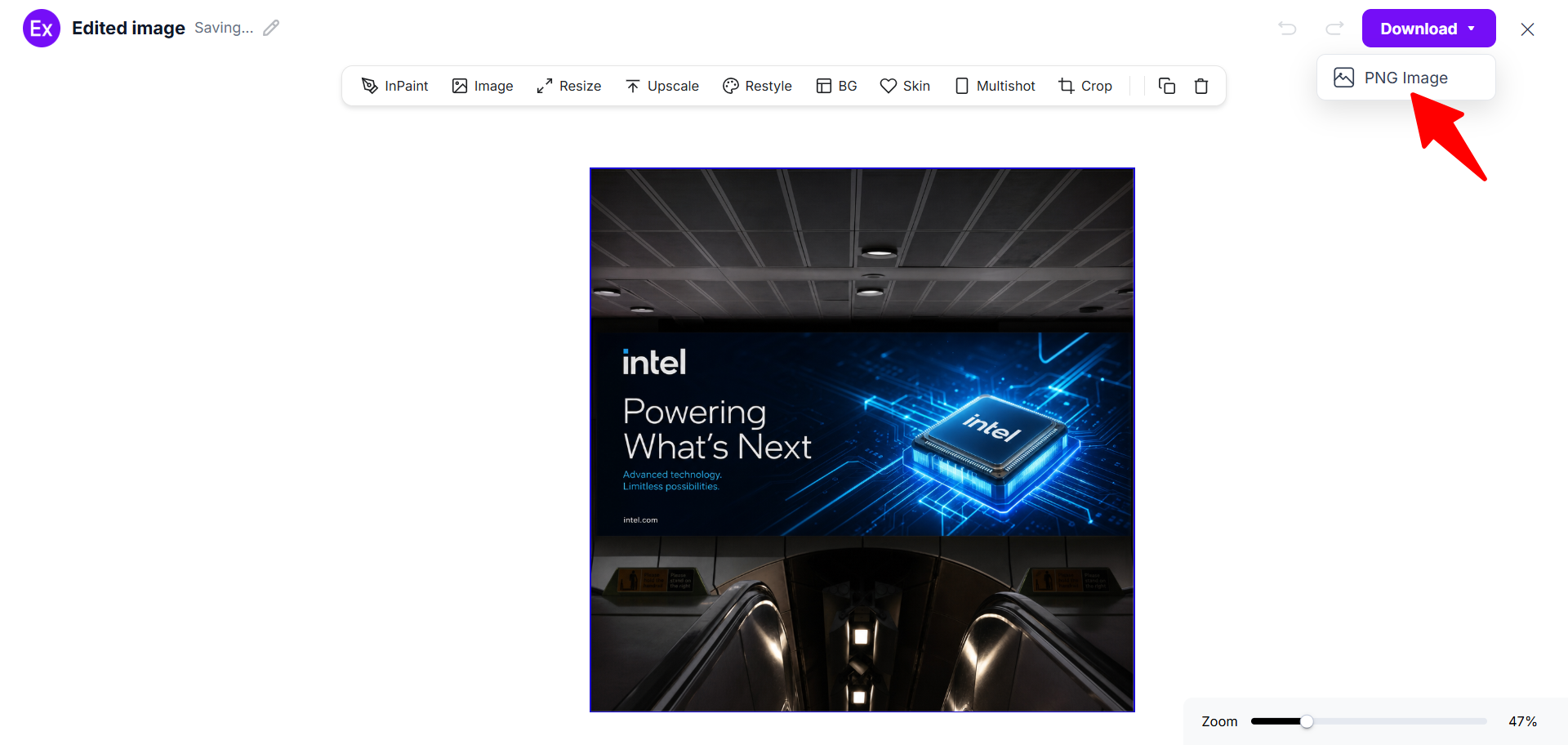
Task: Open the Image tool
Action: [x=483, y=86]
